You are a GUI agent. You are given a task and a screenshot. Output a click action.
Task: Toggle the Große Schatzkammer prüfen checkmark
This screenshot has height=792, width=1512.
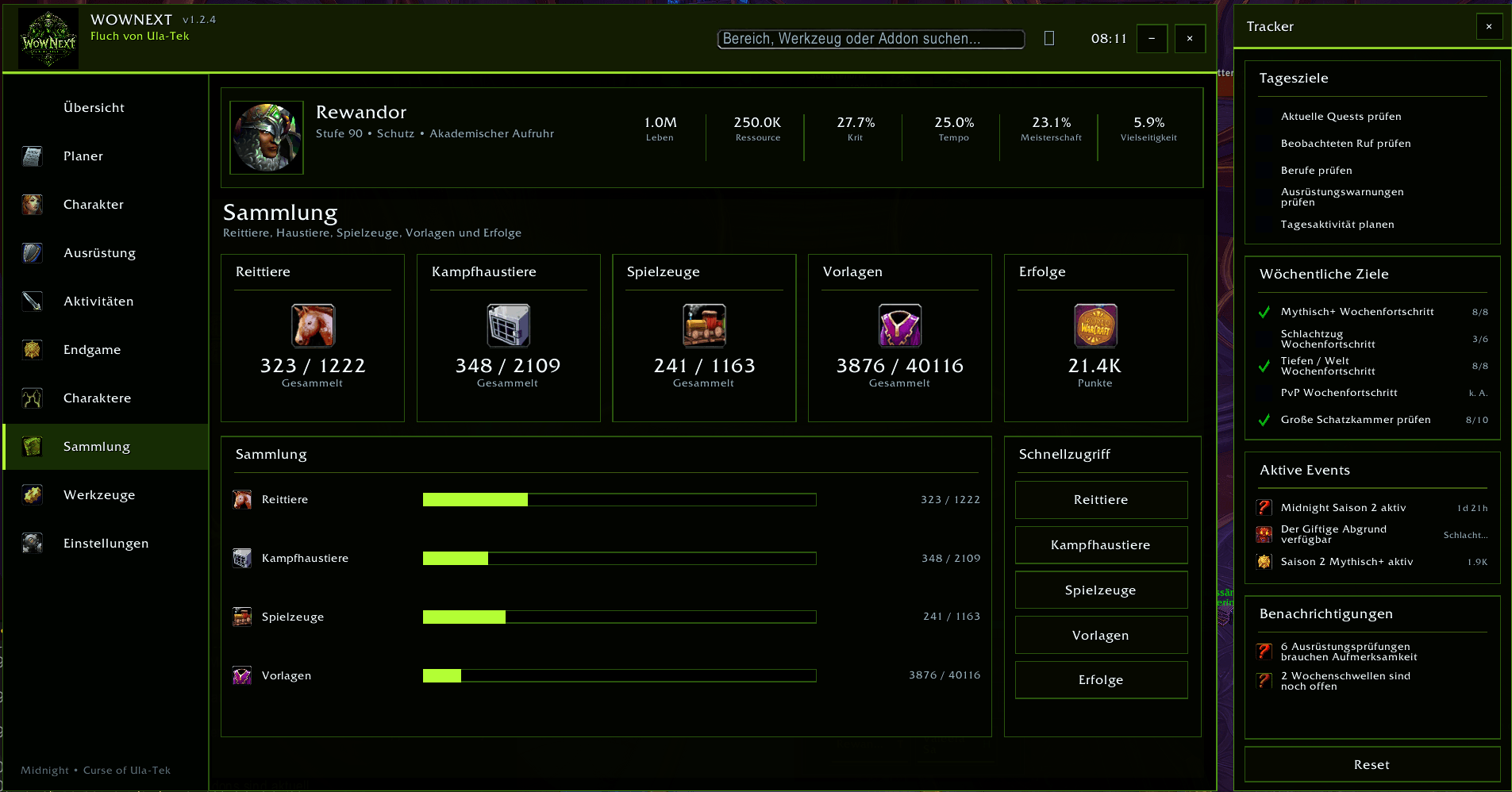point(1264,420)
